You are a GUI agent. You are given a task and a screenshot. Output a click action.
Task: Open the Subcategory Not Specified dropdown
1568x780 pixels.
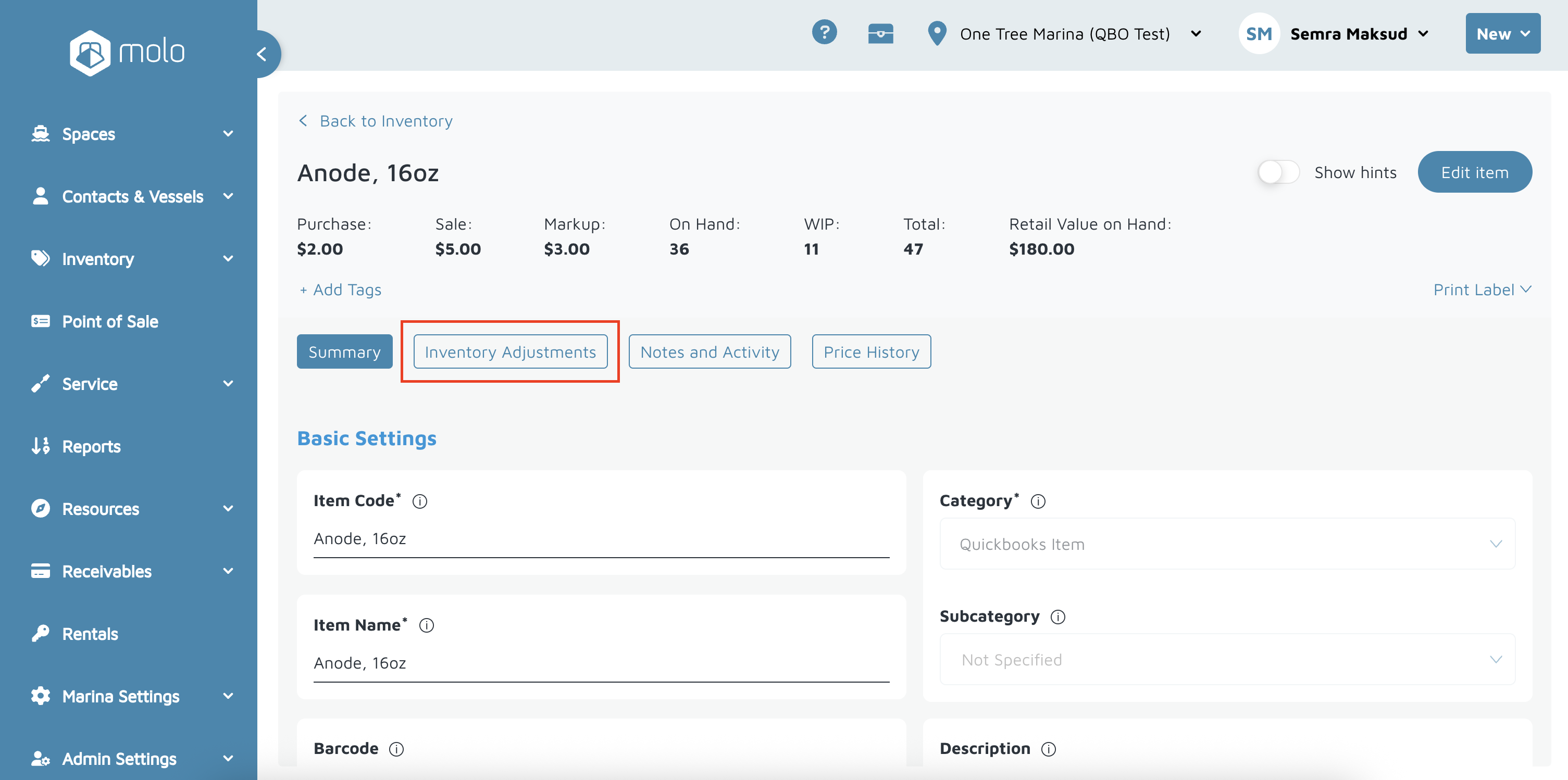1227,660
